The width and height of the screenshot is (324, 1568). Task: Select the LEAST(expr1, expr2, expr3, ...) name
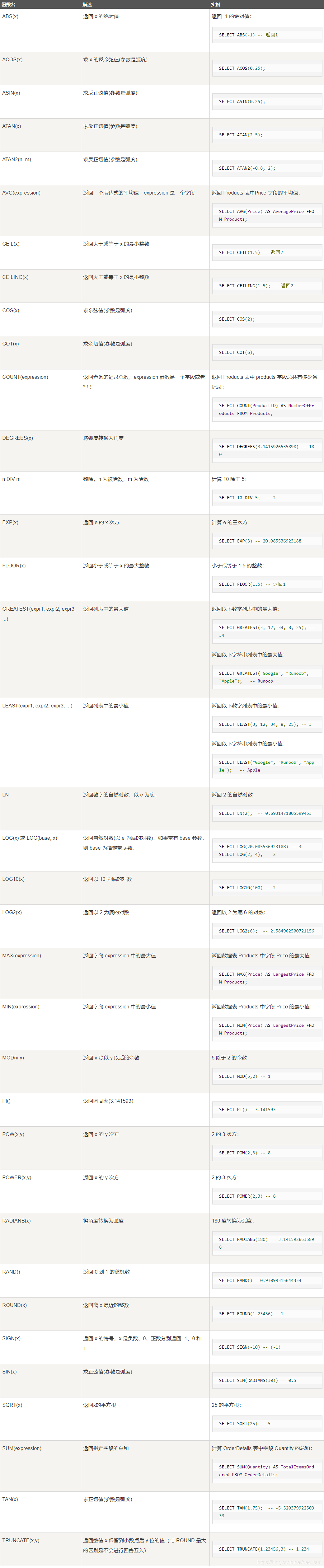[37, 706]
